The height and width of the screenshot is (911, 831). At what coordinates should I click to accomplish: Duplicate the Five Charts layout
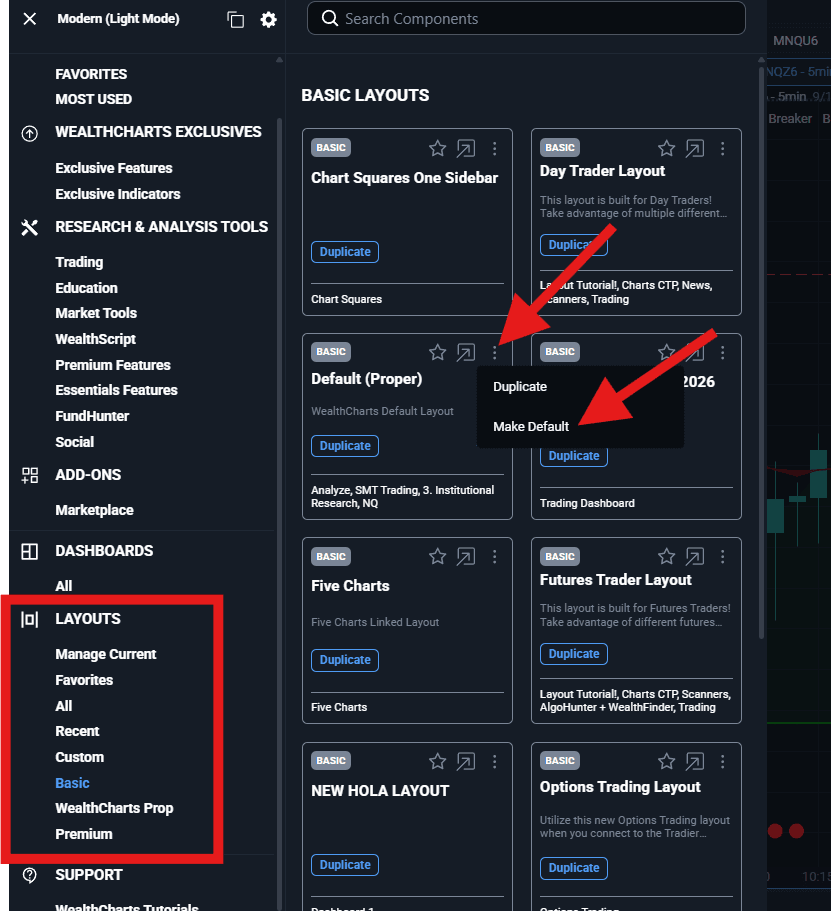[345, 661]
